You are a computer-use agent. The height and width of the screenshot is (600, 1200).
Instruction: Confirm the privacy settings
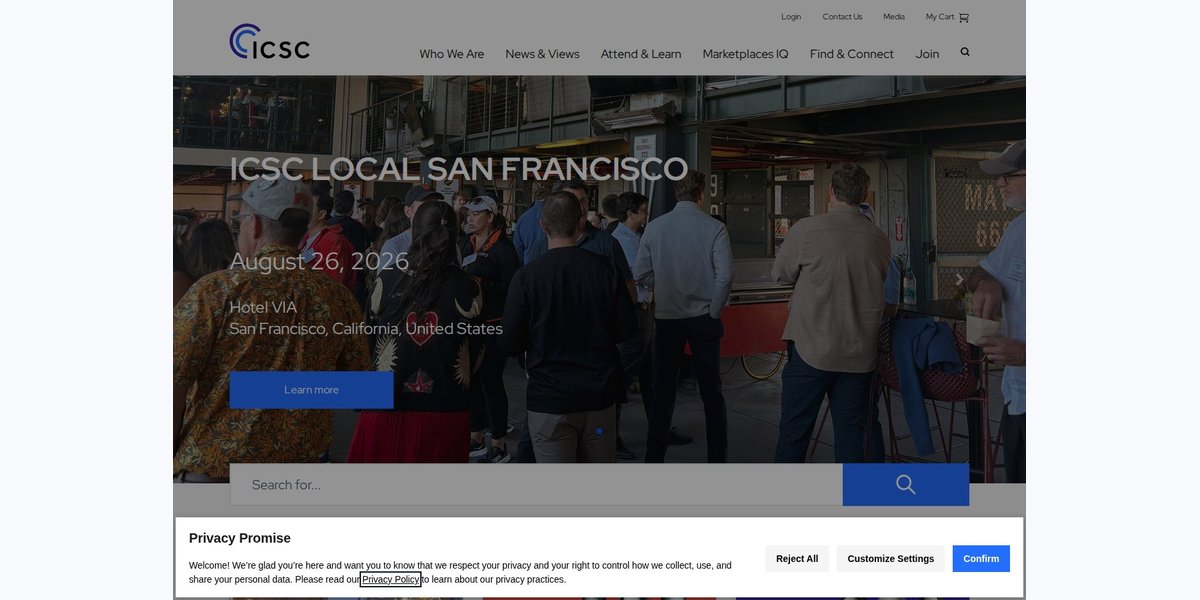click(981, 559)
